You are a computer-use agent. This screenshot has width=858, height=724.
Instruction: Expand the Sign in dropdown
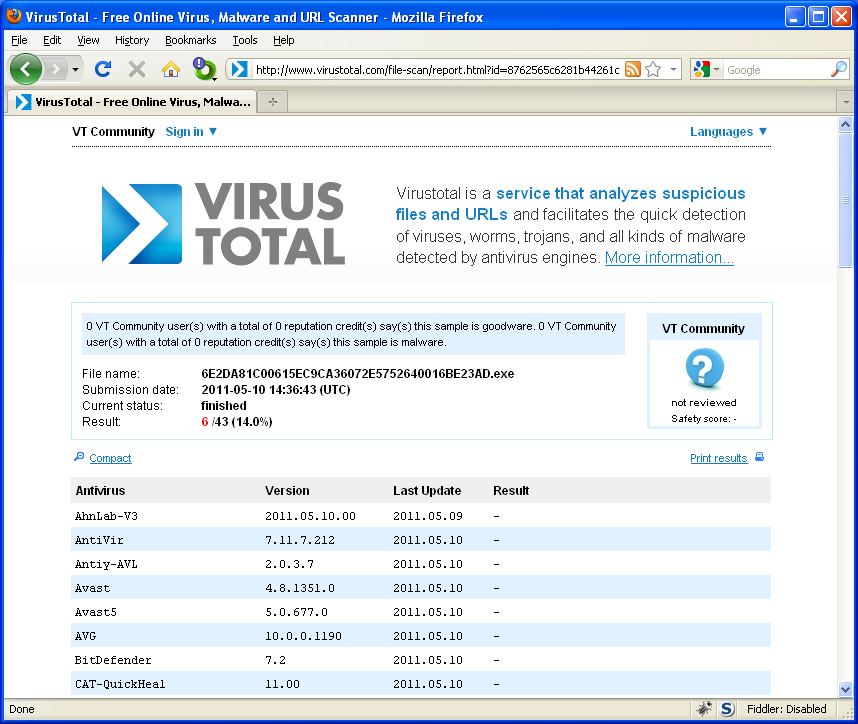pos(191,132)
